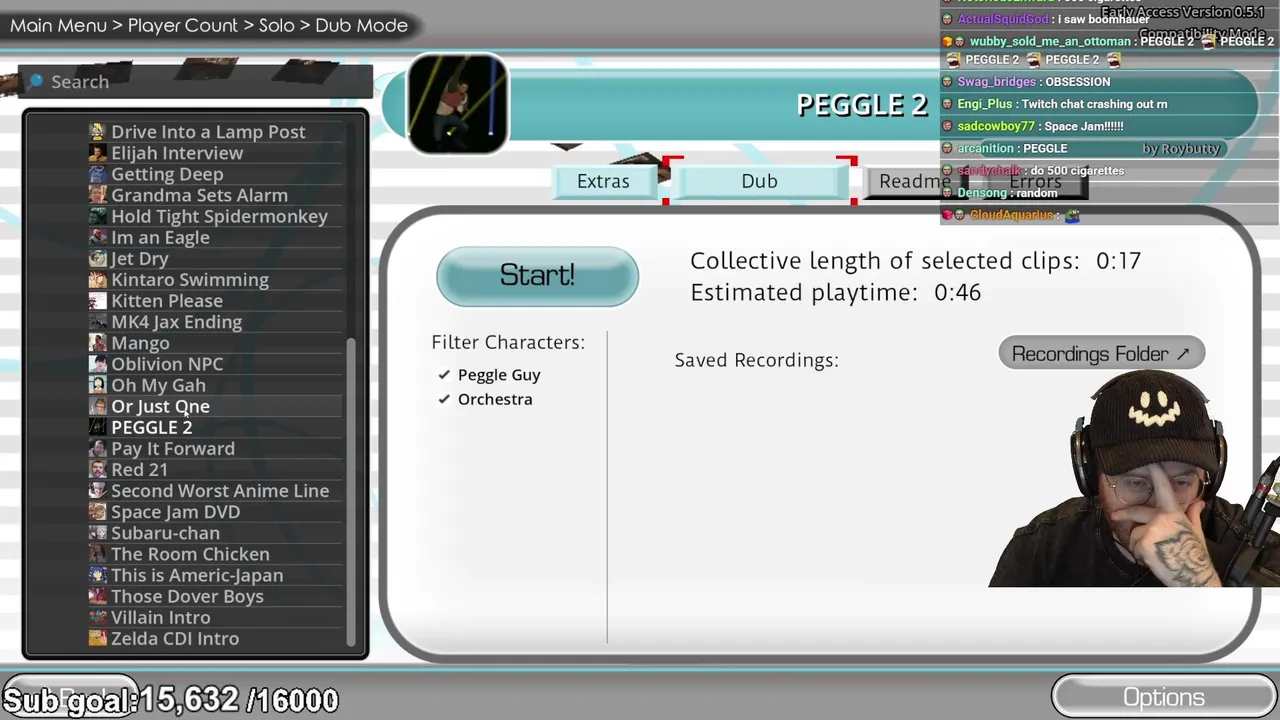This screenshot has height=720, width=1280.
Task: Click the Grandma Sets Alarm clip icon
Action: (x=97, y=195)
